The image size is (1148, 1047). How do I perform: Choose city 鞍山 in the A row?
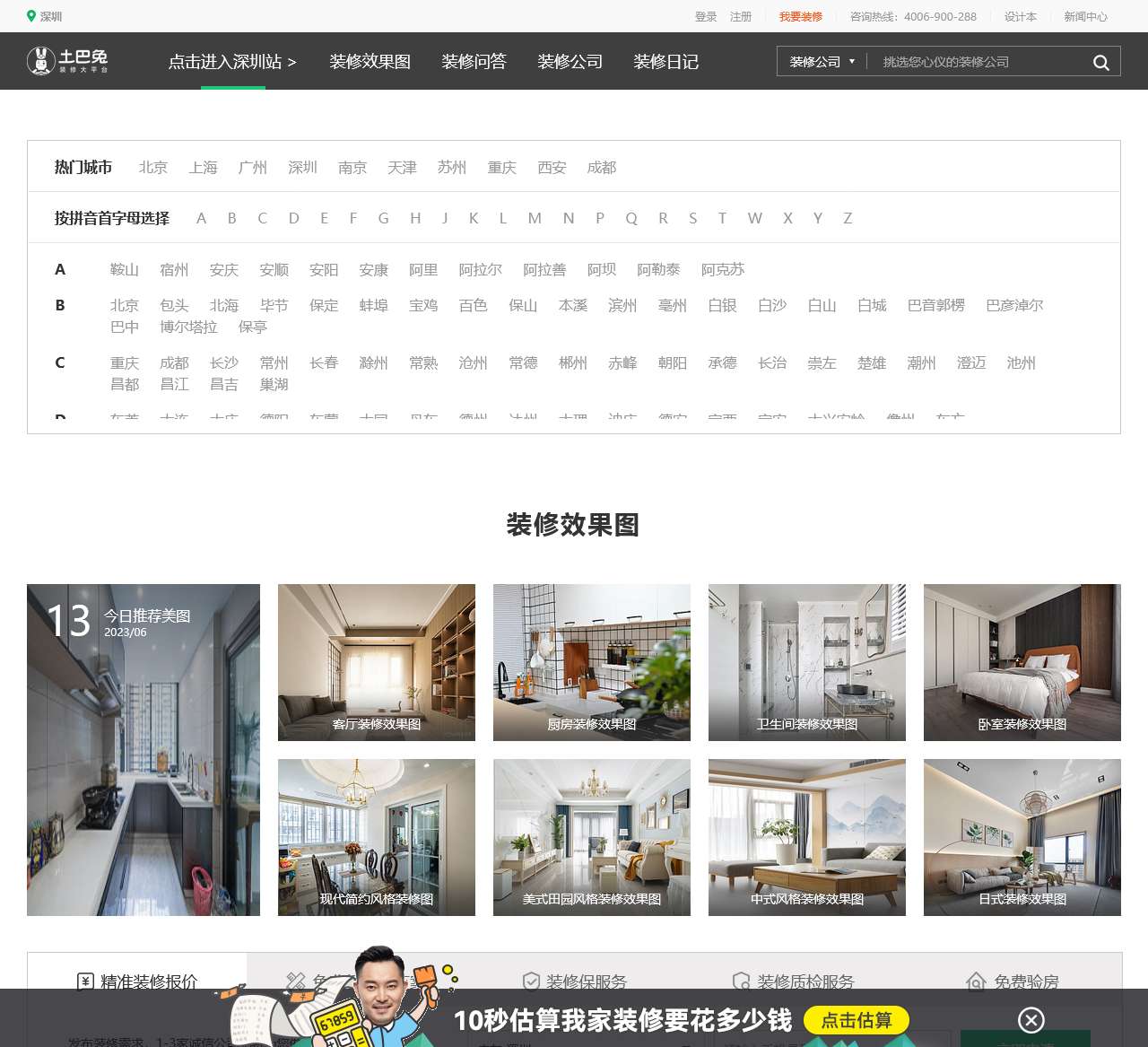pyautogui.click(x=125, y=269)
